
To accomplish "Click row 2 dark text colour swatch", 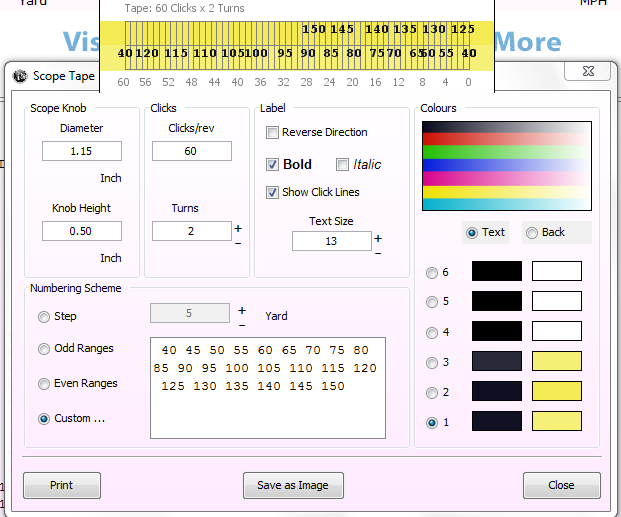I will (497, 391).
